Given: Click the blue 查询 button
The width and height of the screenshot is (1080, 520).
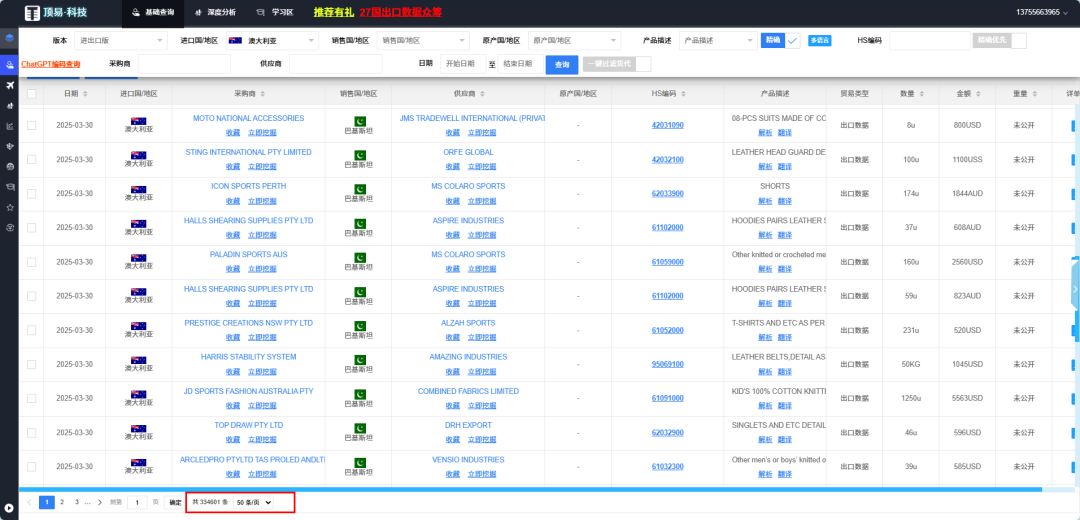Looking at the screenshot, I should [x=562, y=64].
